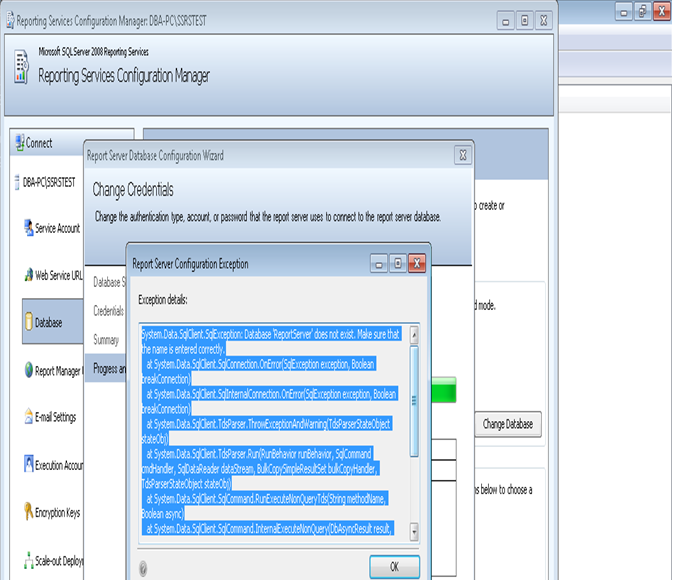Click the Connect icon in the sidebar
This screenshot has height=580, width=691.
point(21,143)
